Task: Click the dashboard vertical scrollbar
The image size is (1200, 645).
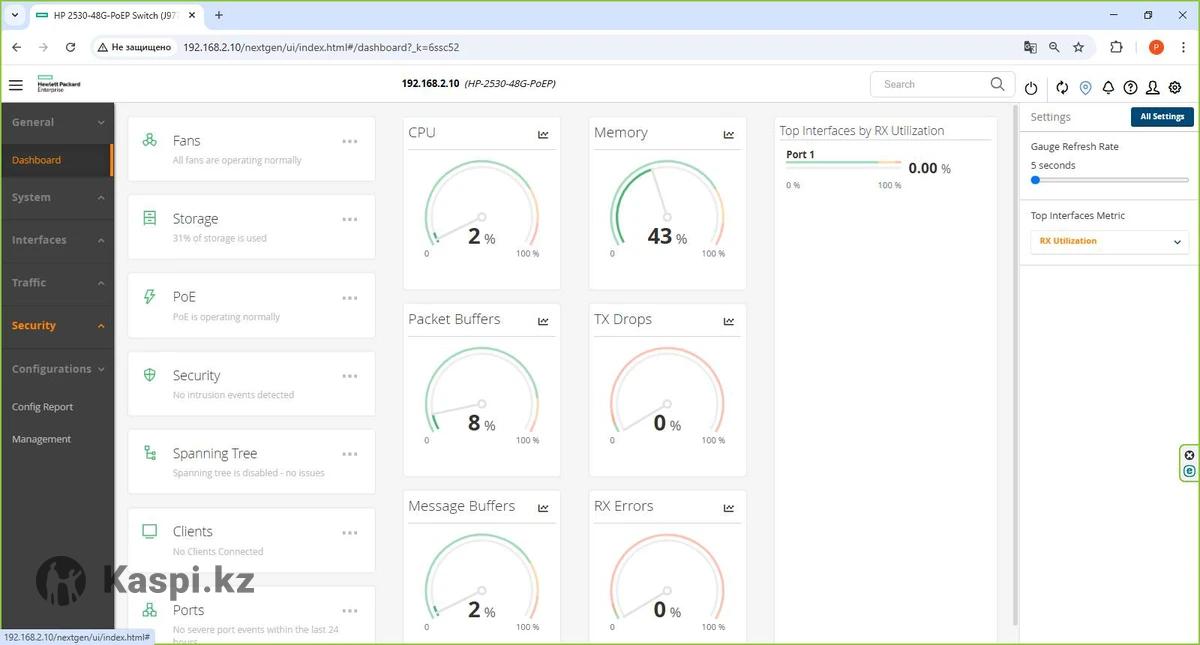Action: click(x=1014, y=365)
